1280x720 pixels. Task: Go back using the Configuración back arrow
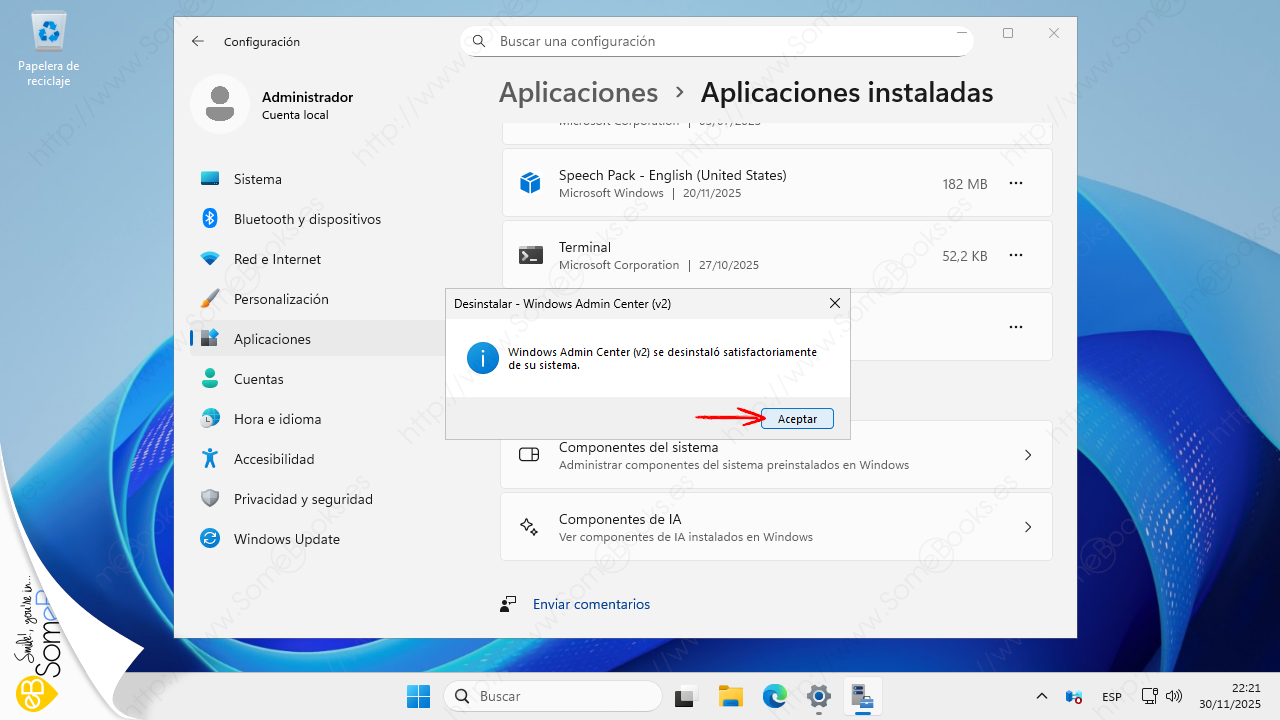click(198, 41)
